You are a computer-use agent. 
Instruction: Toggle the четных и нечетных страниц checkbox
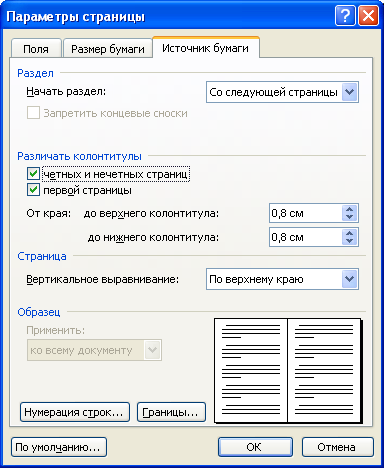(33, 174)
